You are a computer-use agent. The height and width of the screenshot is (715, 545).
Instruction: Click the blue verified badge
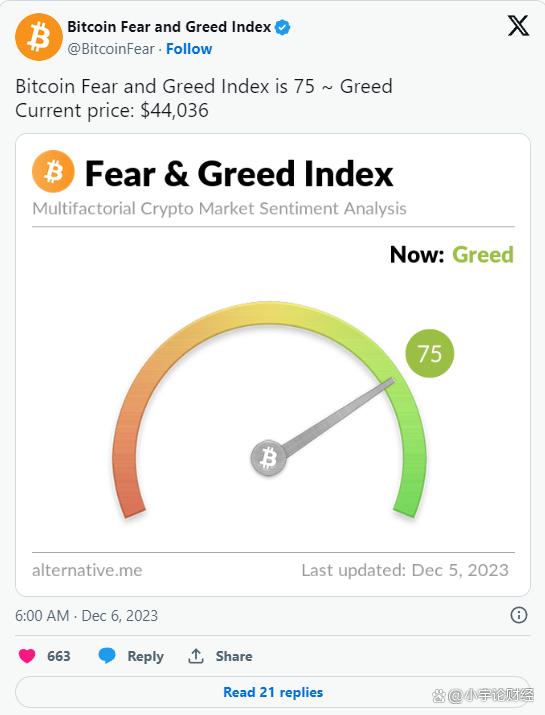click(283, 27)
